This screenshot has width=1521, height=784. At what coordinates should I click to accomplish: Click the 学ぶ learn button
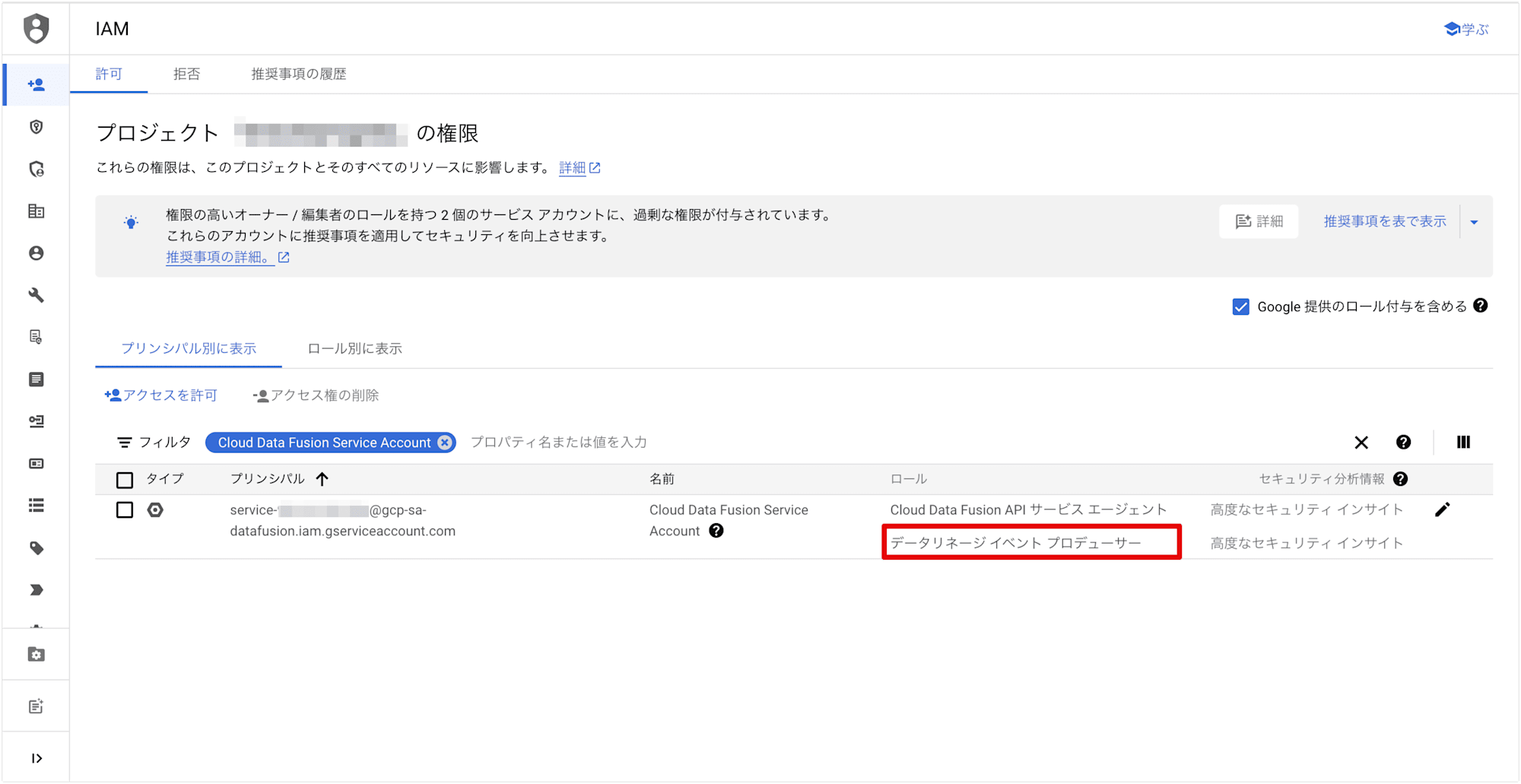coord(1466,29)
